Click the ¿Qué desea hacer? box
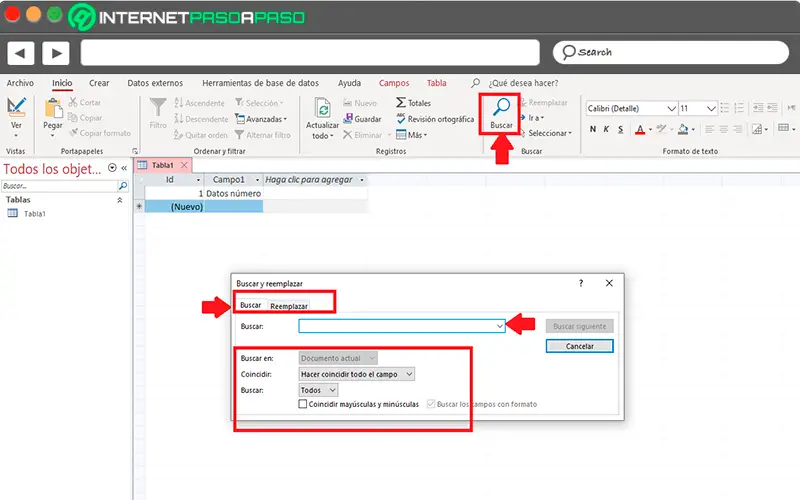This screenshot has height=500, width=800. click(523, 83)
